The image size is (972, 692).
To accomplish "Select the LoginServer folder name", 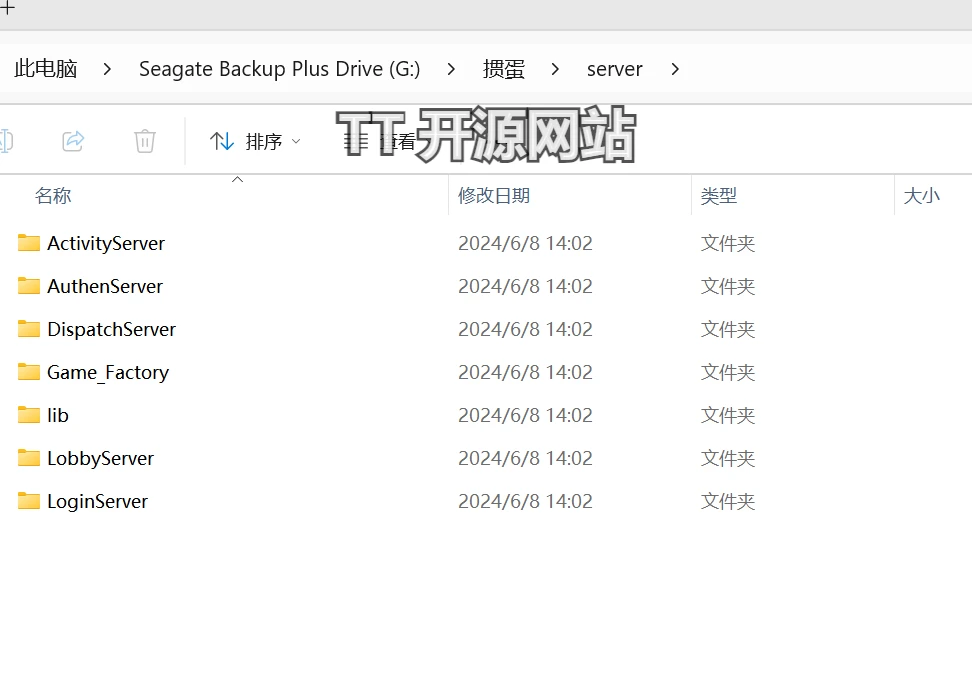I will [x=97, y=501].
